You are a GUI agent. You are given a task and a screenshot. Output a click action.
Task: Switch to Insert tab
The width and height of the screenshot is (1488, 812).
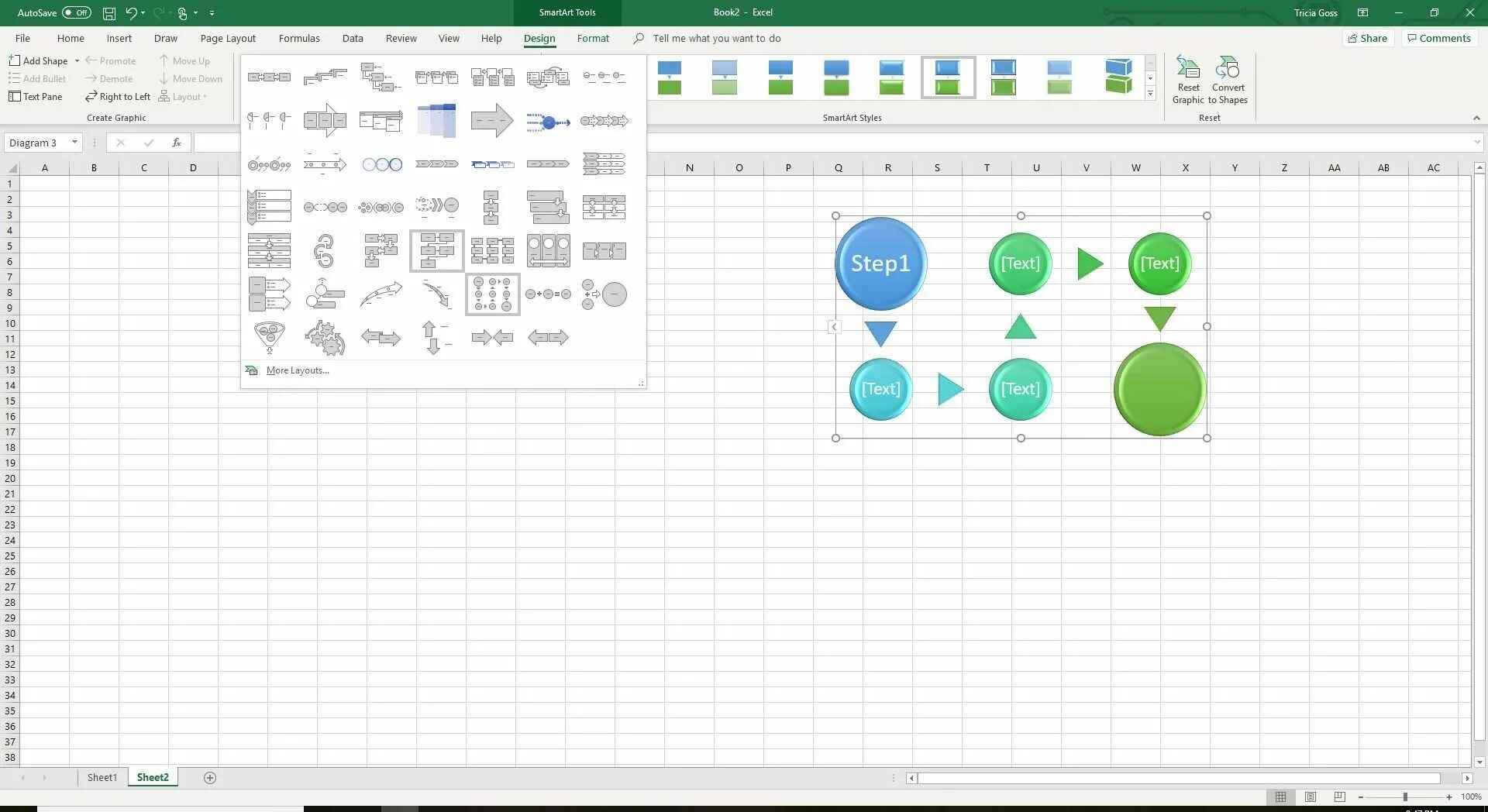(x=119, y=38)
